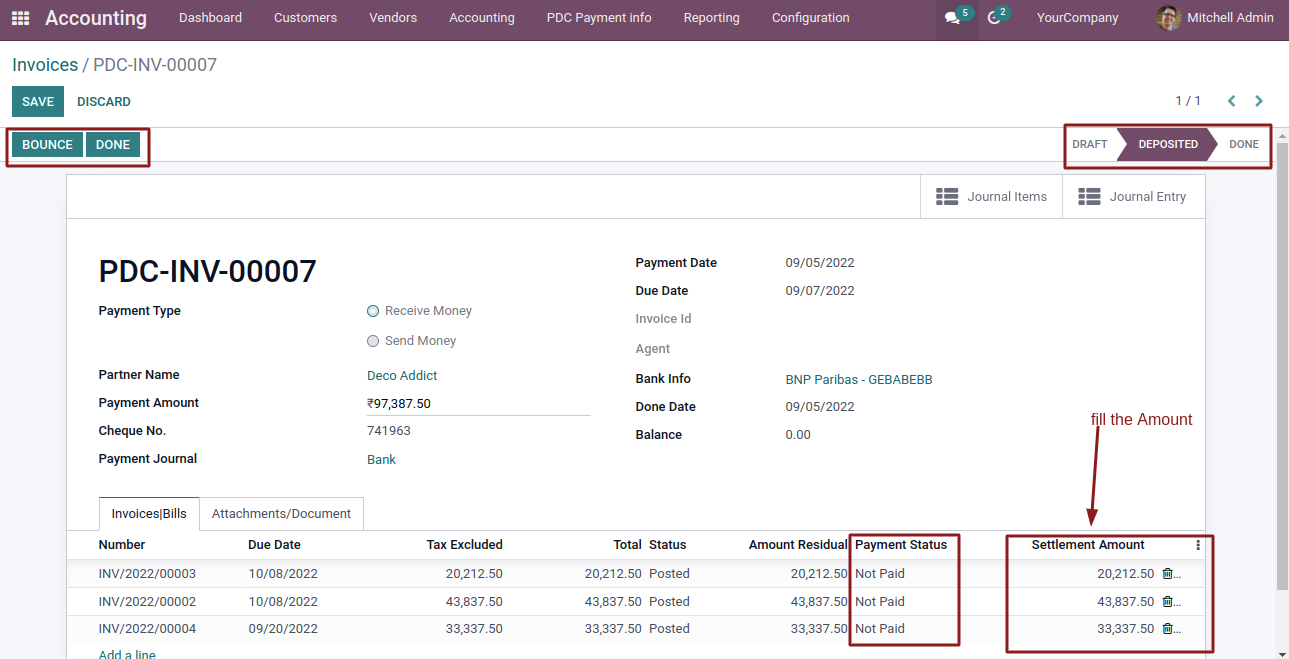Select DEPOSITED status stage

pos(1168,144)
